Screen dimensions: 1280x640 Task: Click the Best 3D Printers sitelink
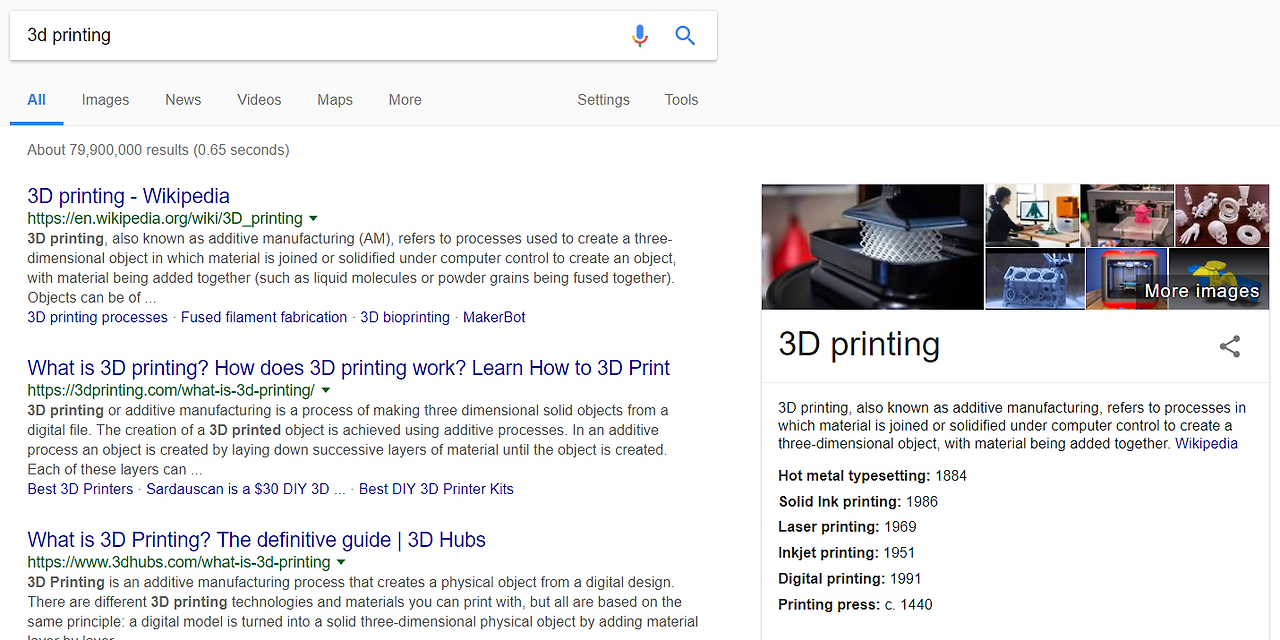click(80, 489)
